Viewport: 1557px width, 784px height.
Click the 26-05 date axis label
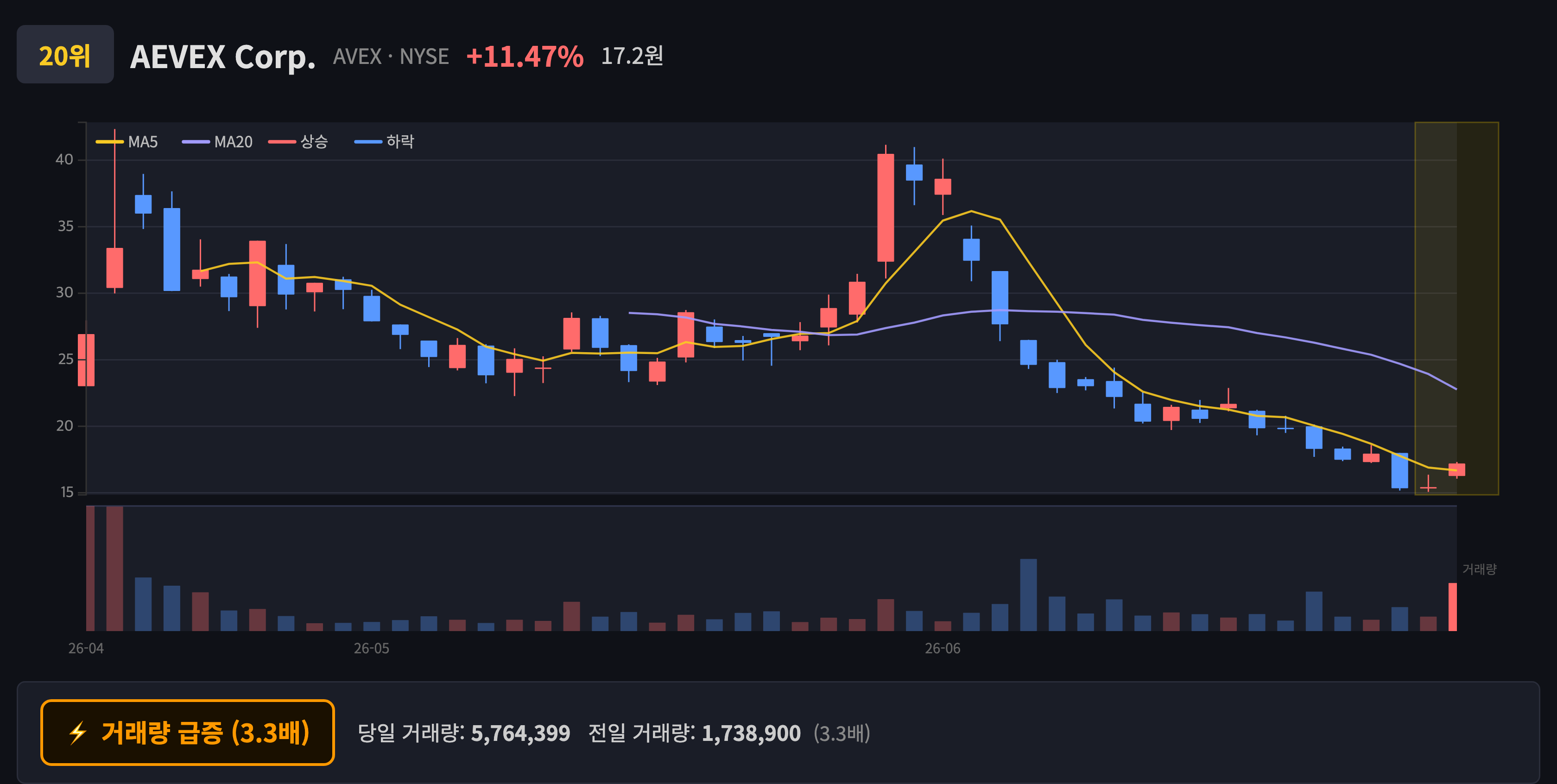point(371,649)
